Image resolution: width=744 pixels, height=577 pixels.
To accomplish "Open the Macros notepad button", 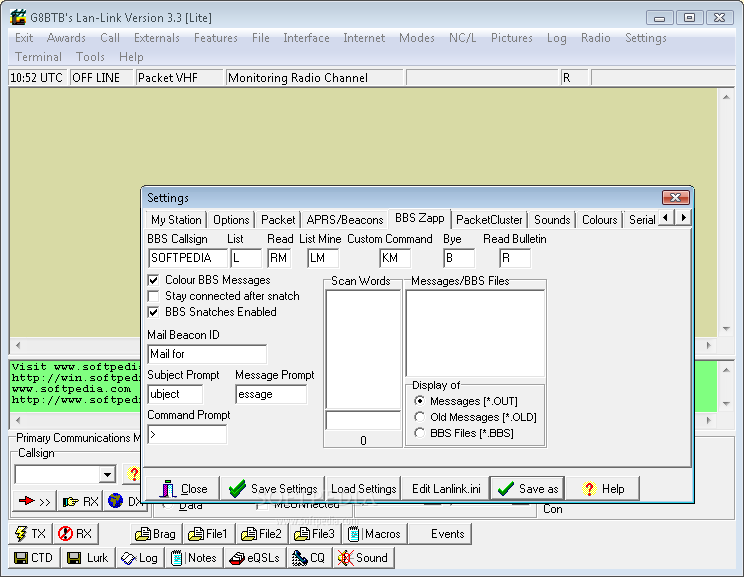I will [x=374, y=534].
